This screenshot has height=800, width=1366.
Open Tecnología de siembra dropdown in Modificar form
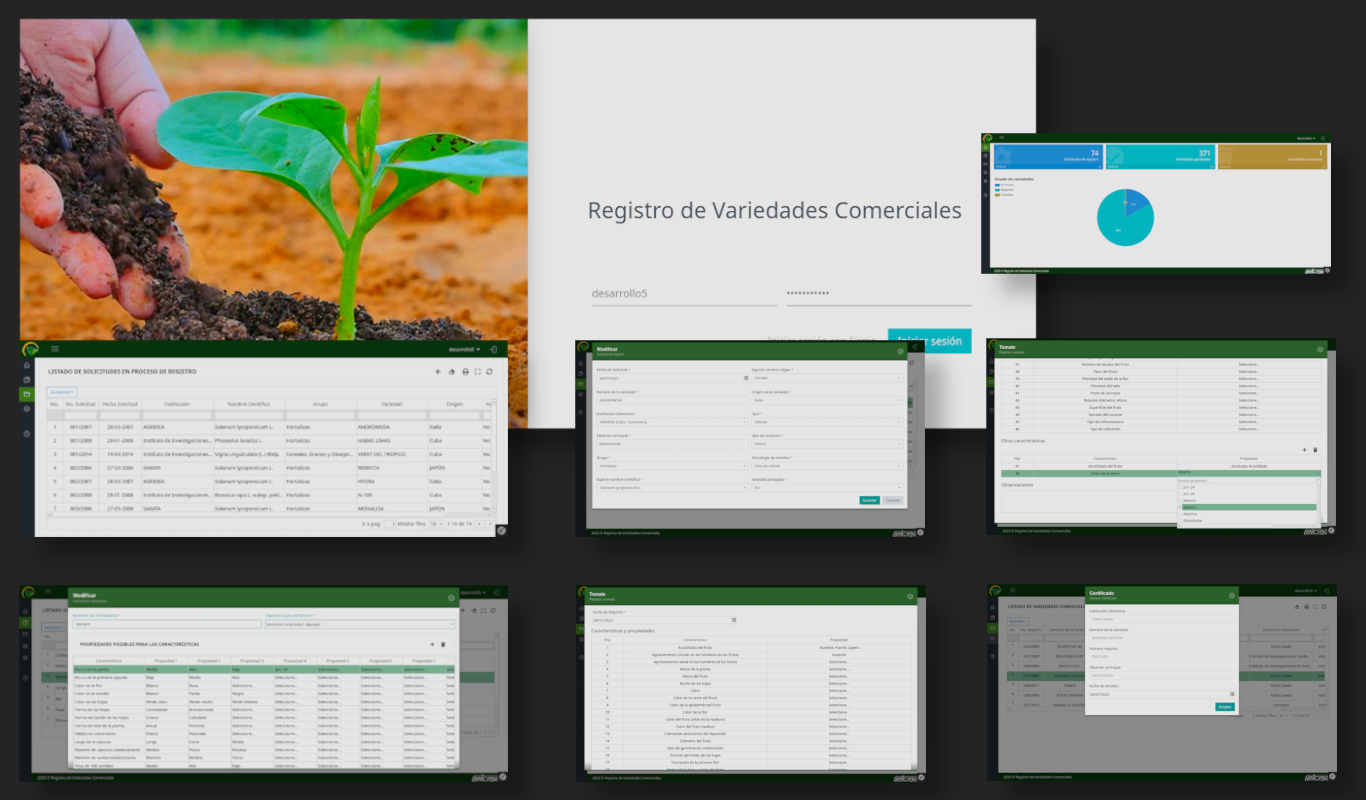click(826, 466)
